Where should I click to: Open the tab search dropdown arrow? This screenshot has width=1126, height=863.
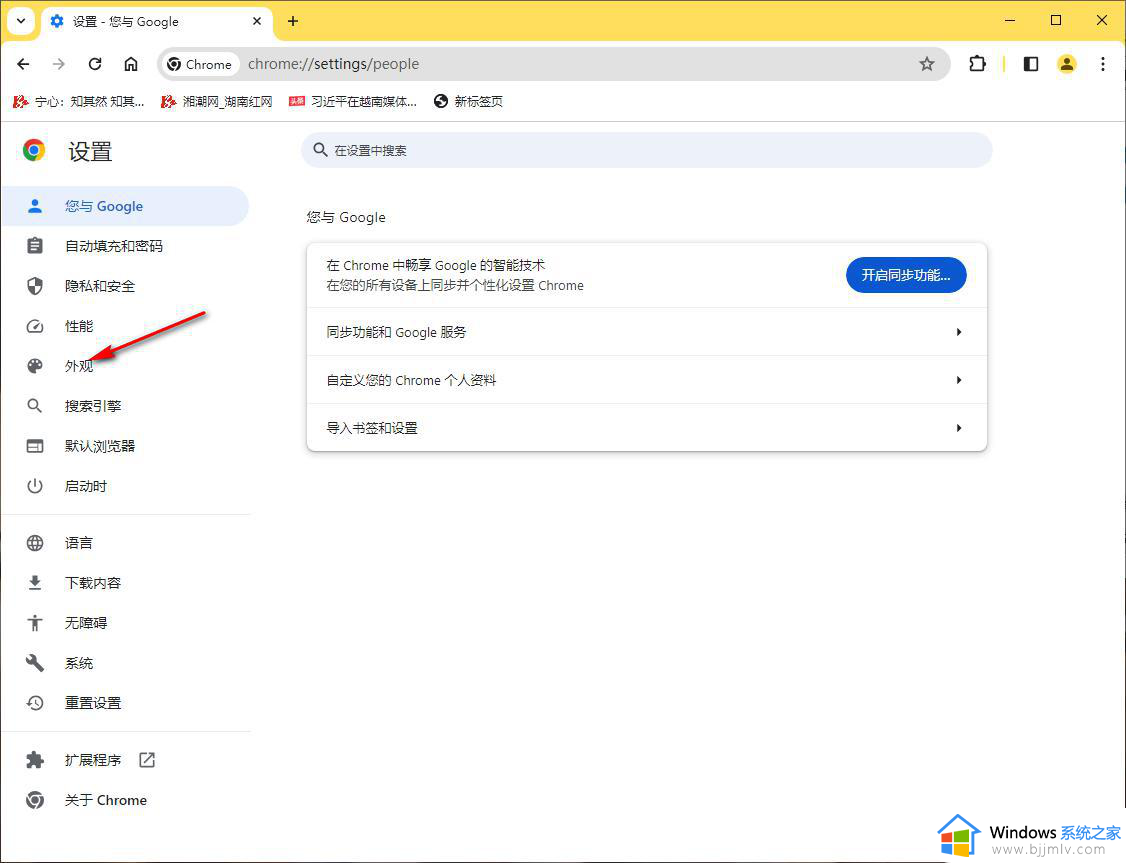[21, 21]
